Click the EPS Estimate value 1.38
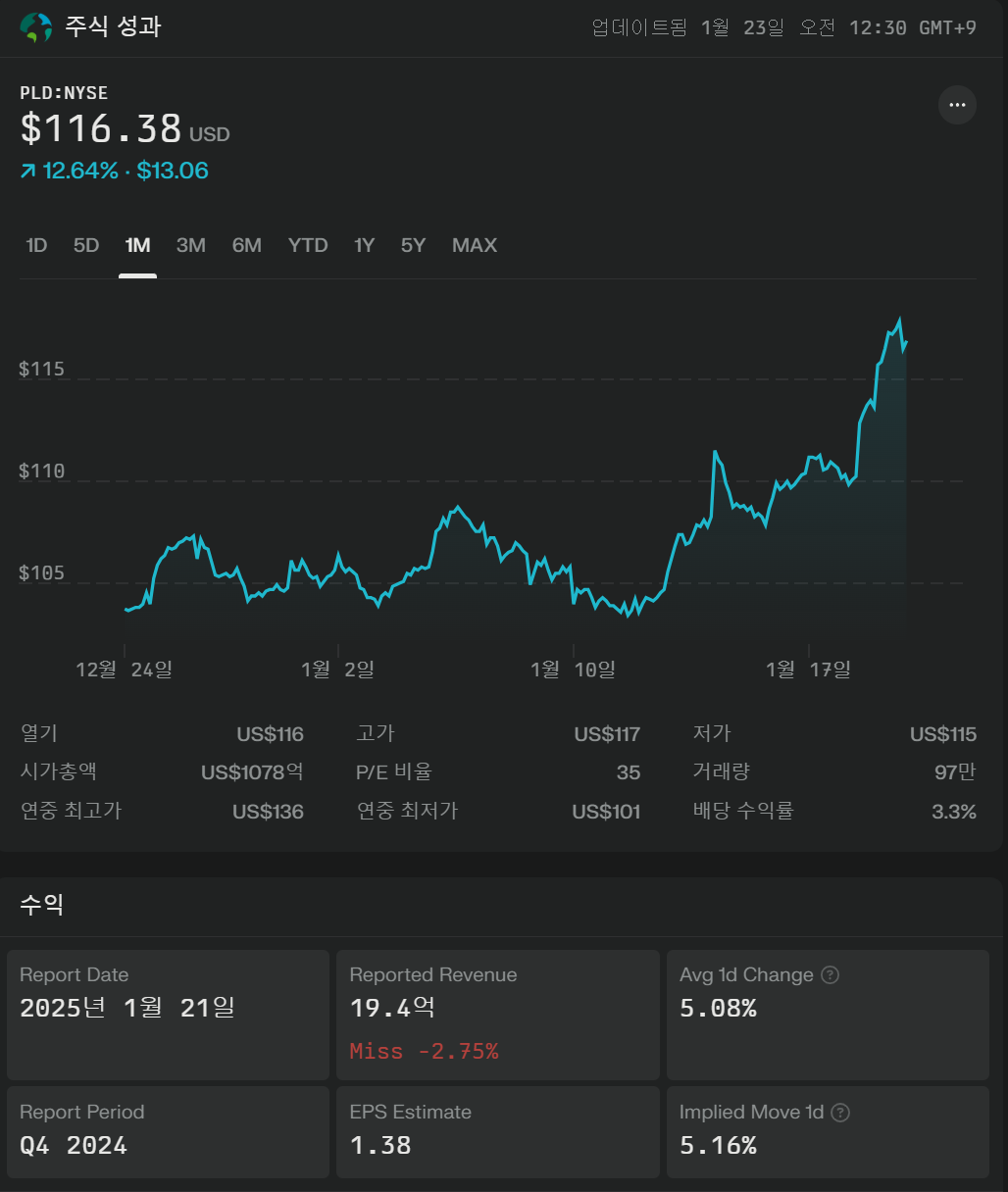 380,1145
